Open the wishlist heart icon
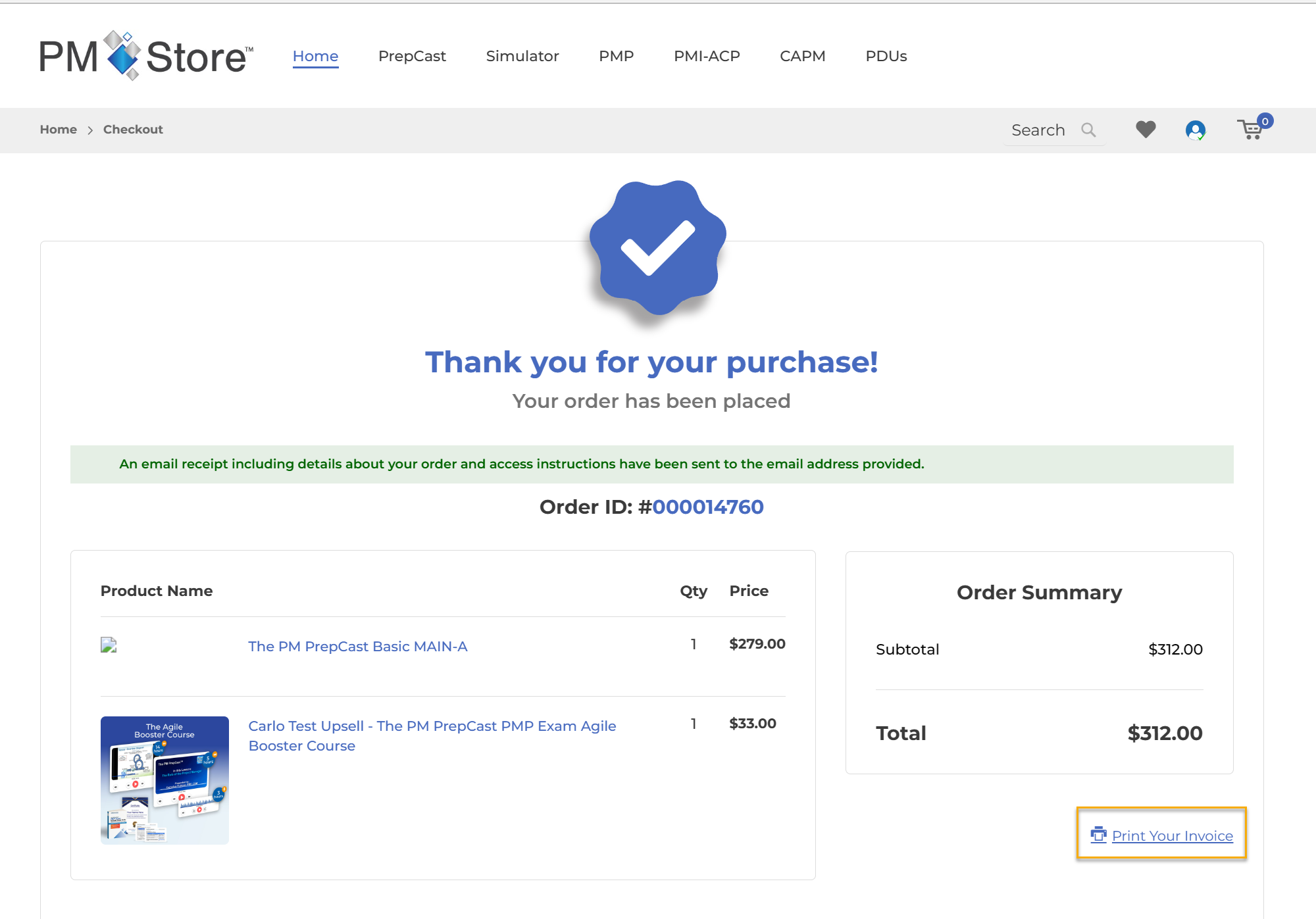 [x=1146, y=130]
